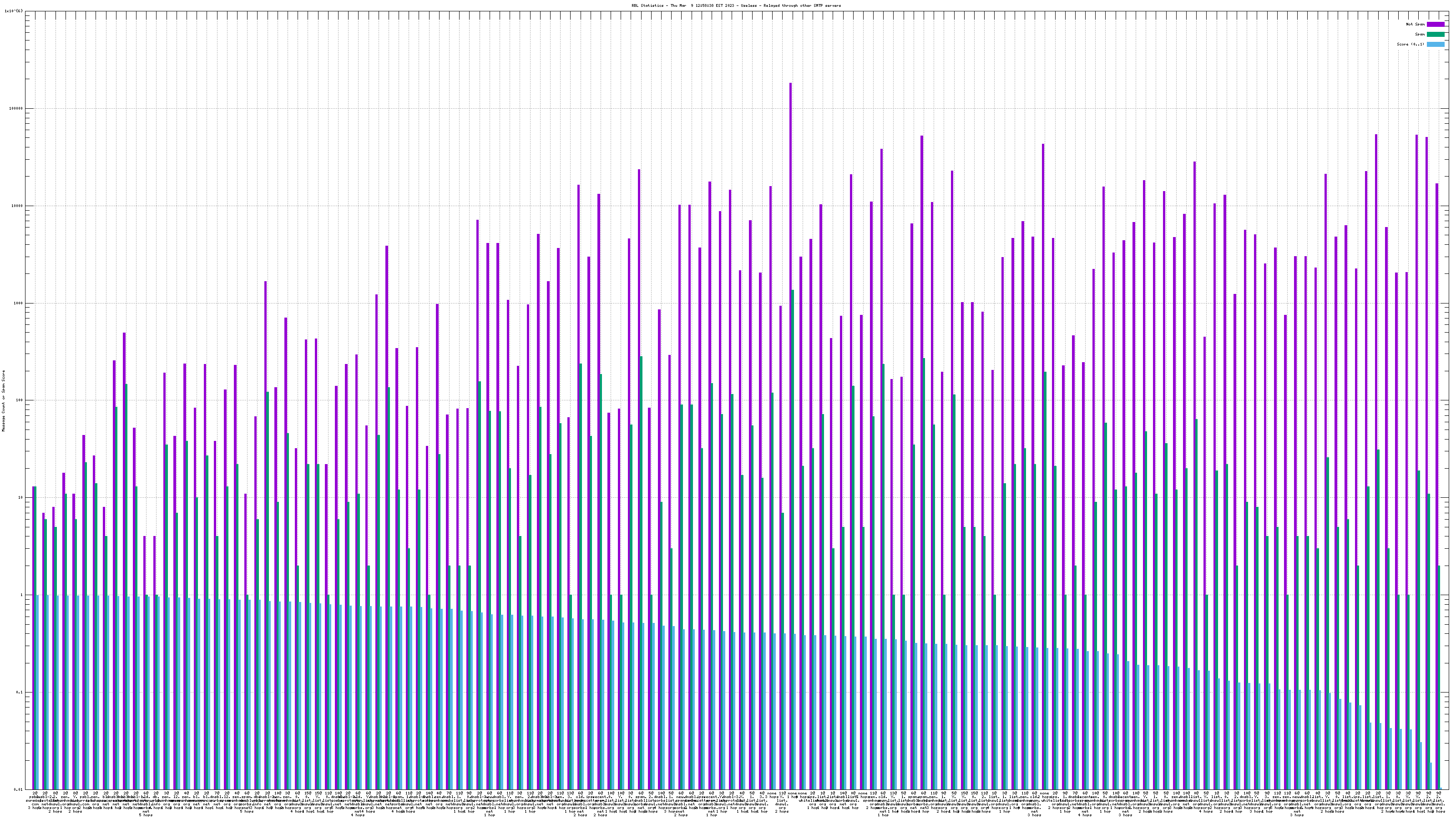This screenshot has height=819, width=1456.
Task: Click the 0.01 y-axis tick label
Action: [18, 789]
